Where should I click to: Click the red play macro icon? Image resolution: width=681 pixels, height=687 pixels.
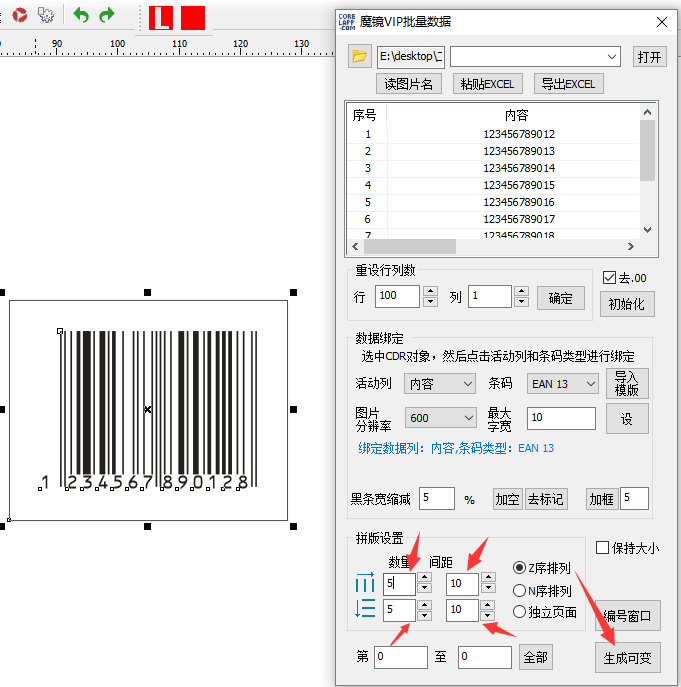pos(20,15)
